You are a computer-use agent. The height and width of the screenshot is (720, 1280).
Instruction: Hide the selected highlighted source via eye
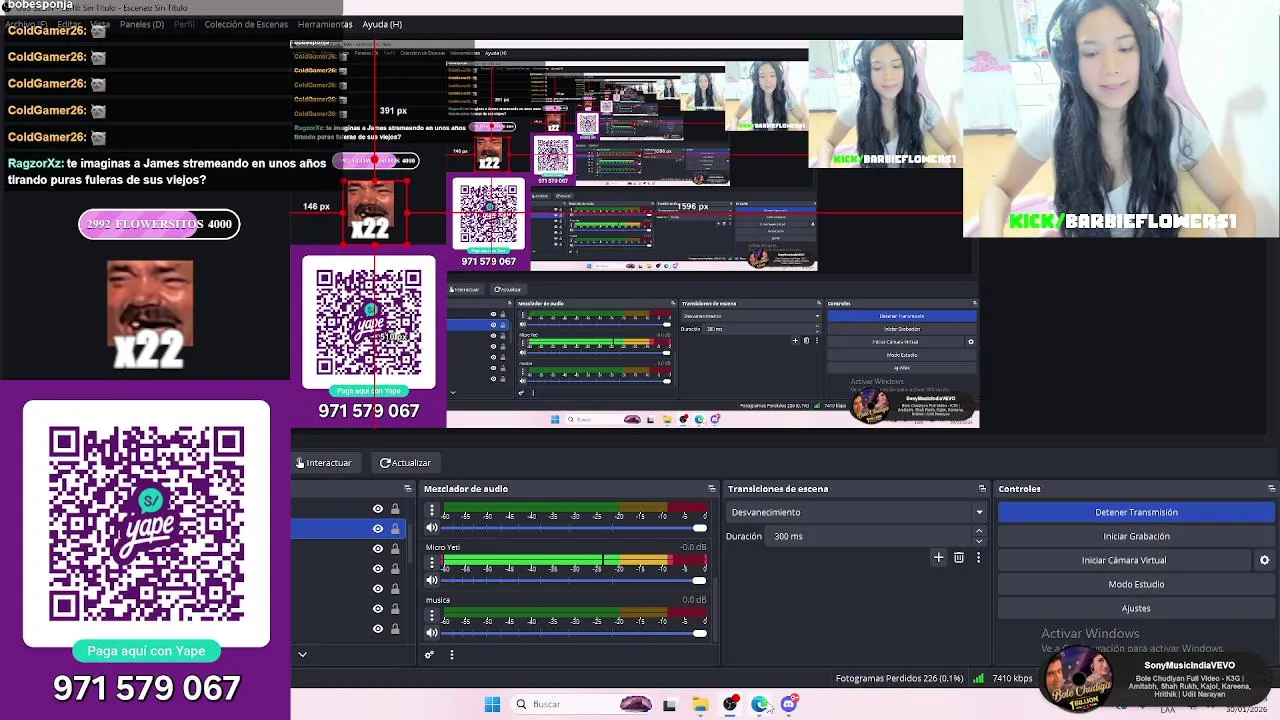(378, 528)
